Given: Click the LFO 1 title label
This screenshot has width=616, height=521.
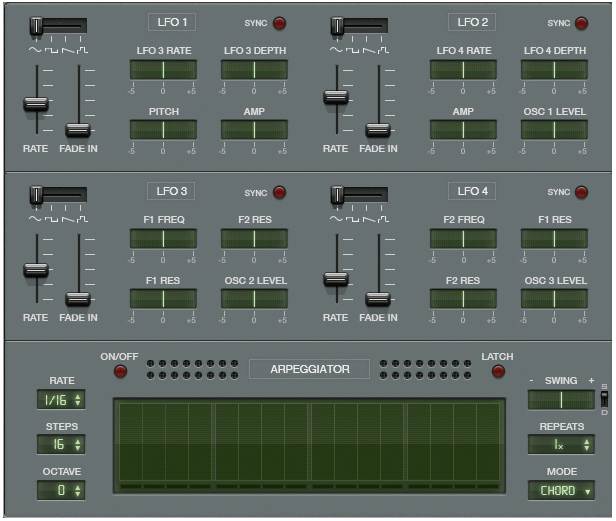Looking at the screenshot, I should [x=172, y=22].
